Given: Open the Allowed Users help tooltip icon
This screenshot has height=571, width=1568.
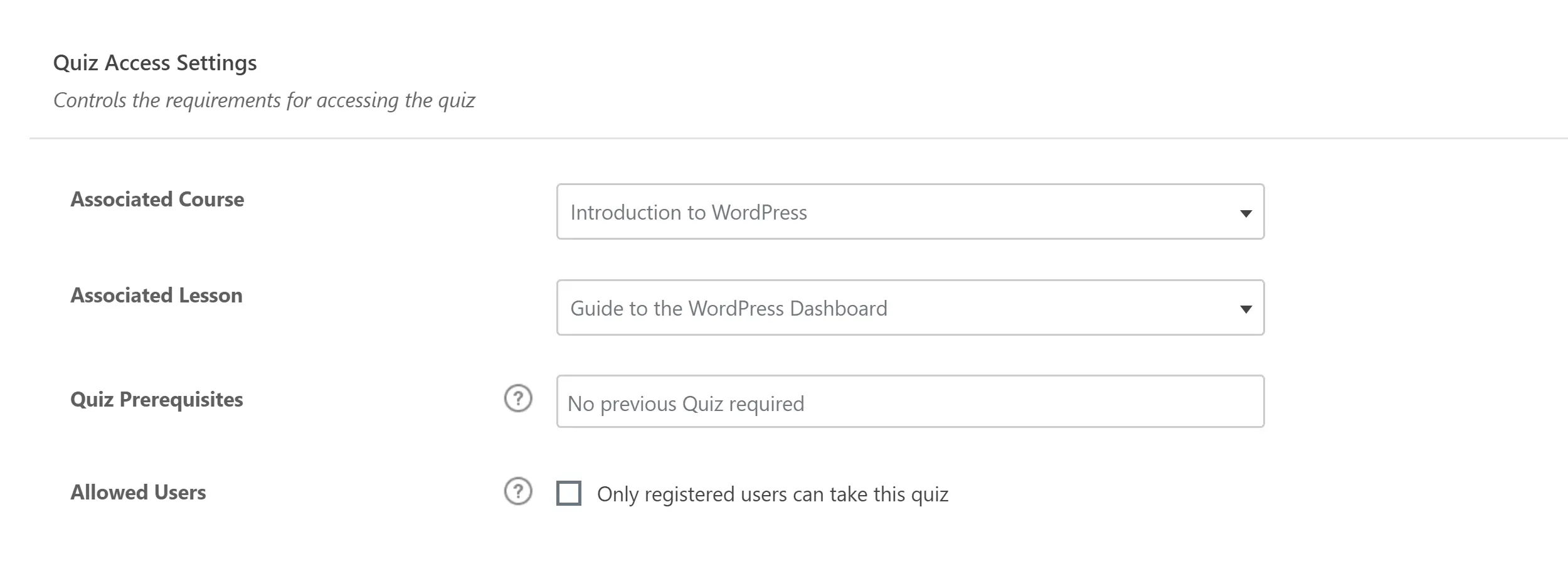Looking at the screenshot, I should pyautogui.click(x=518, y=491).
